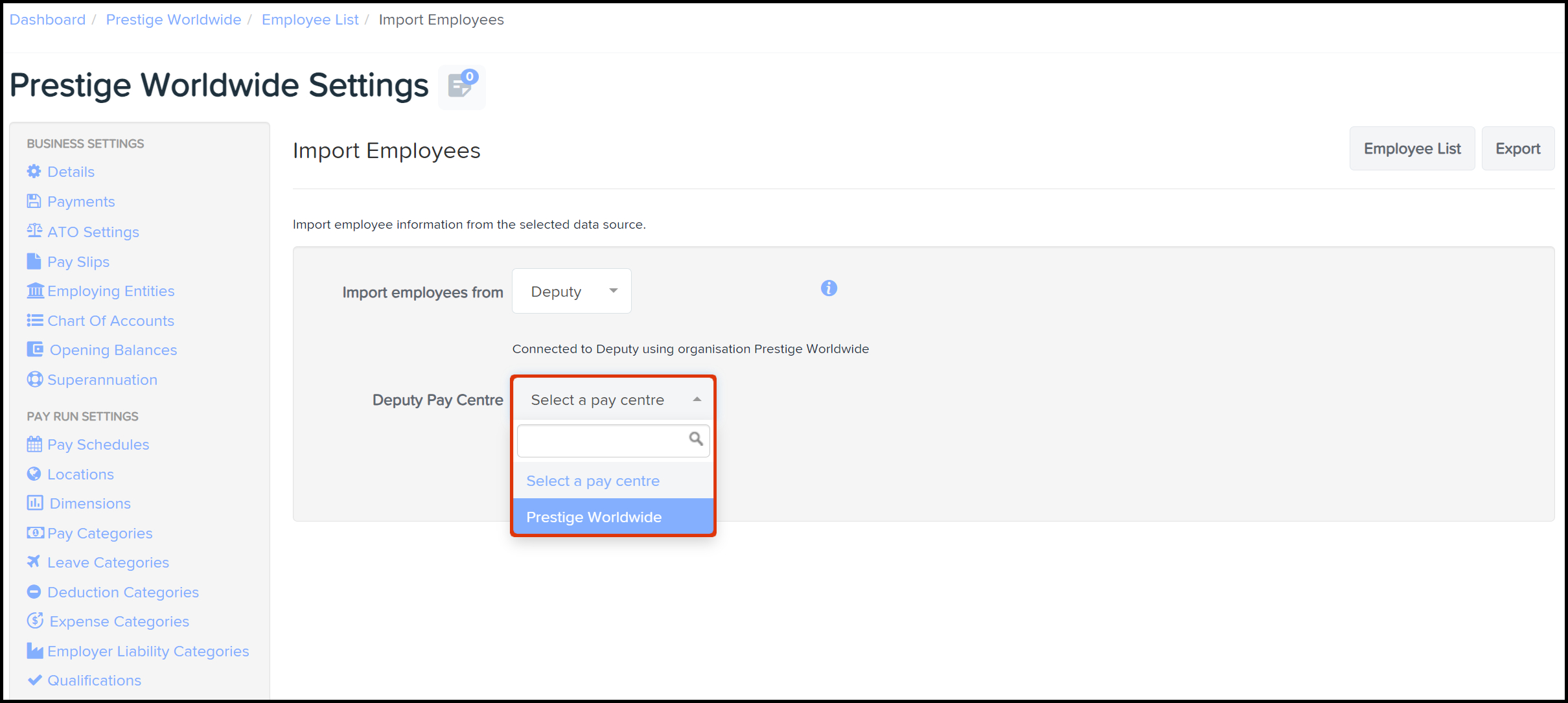The width and height of the screenshot is (1568, 703).
Task: Click the lifebuoy icon for Superannuation
Action: pos(34,380)
